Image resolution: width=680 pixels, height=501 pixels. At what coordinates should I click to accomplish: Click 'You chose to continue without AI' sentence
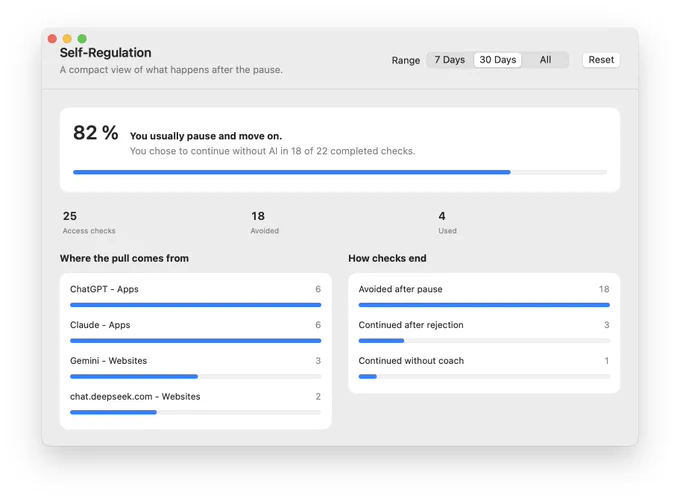pos(272,151)
